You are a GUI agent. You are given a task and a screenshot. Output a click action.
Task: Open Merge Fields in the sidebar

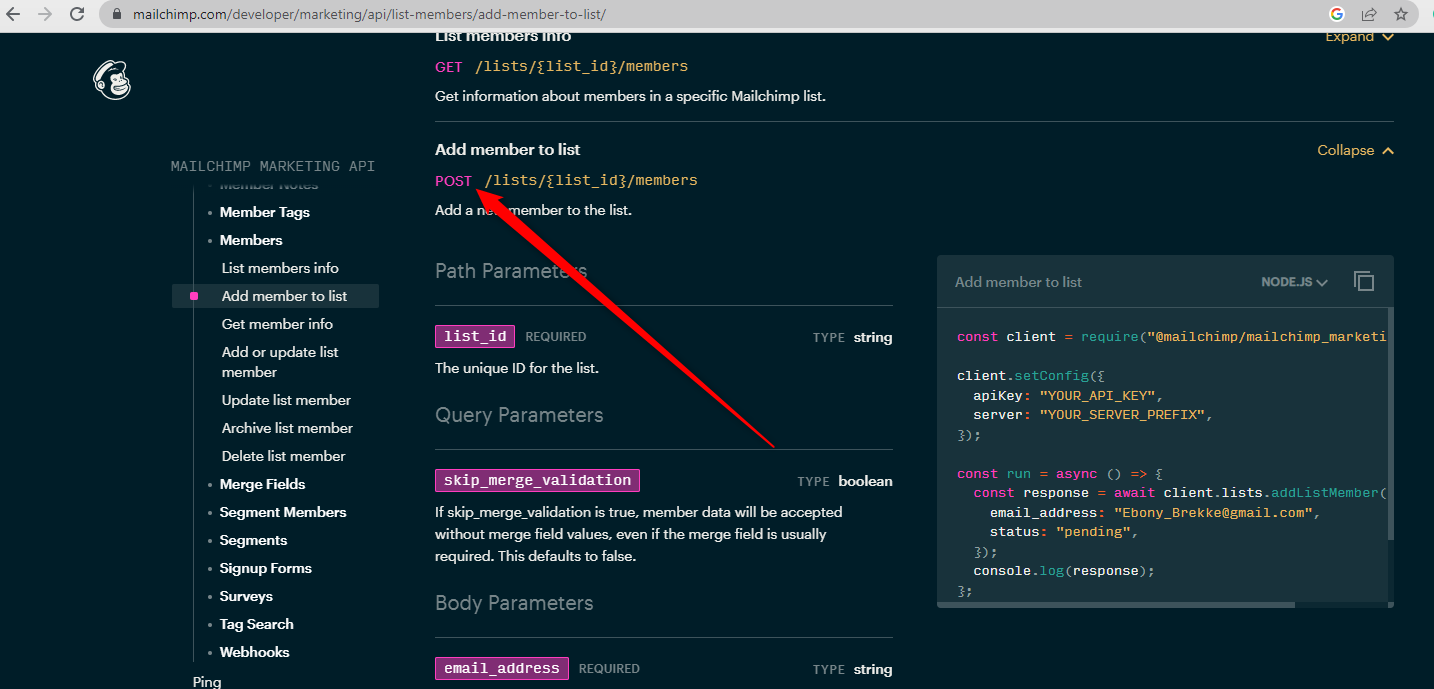(262, 484)
